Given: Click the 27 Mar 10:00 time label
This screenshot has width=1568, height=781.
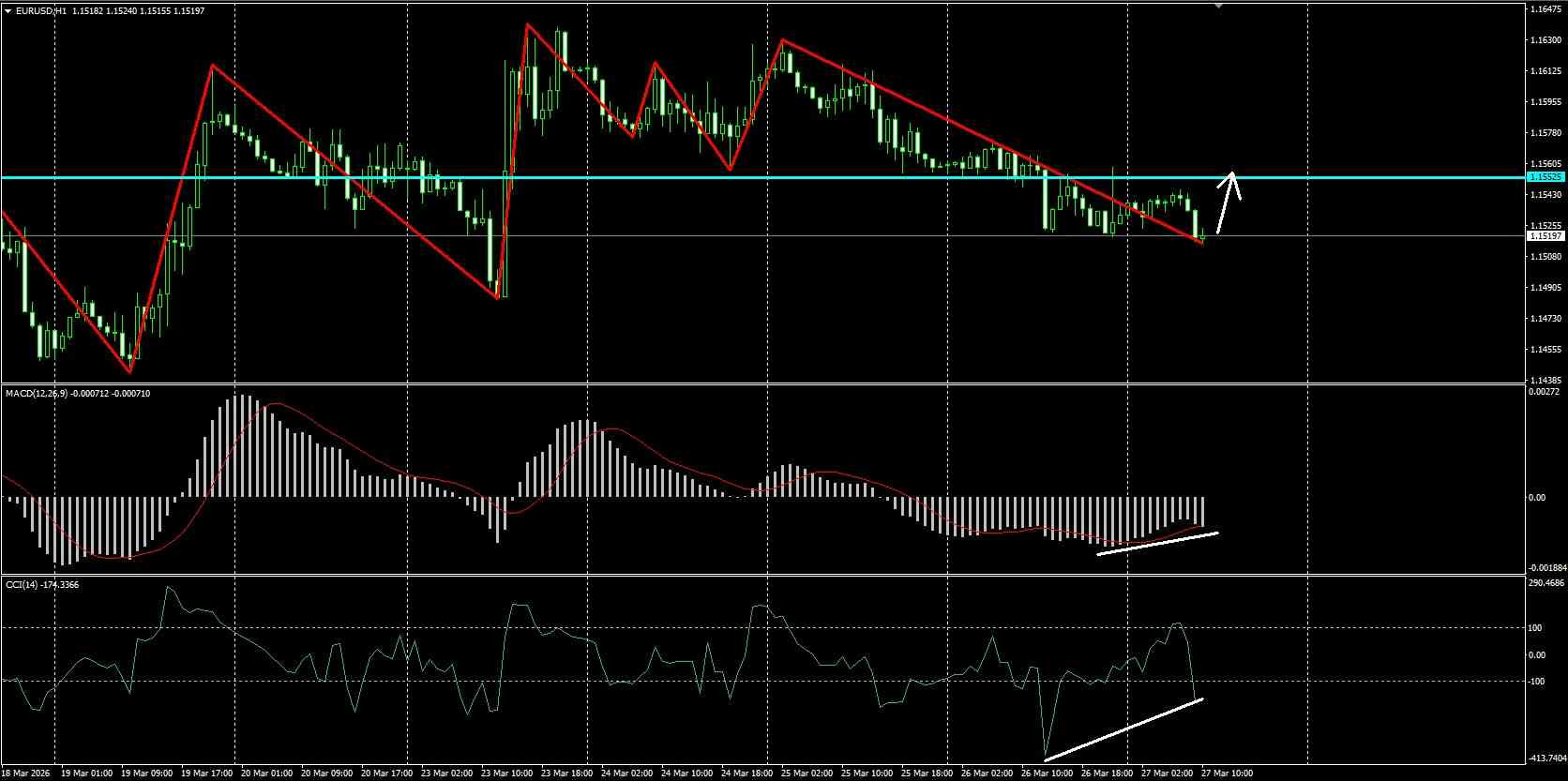Looking at the screenshot, I should click(1227, 773).
